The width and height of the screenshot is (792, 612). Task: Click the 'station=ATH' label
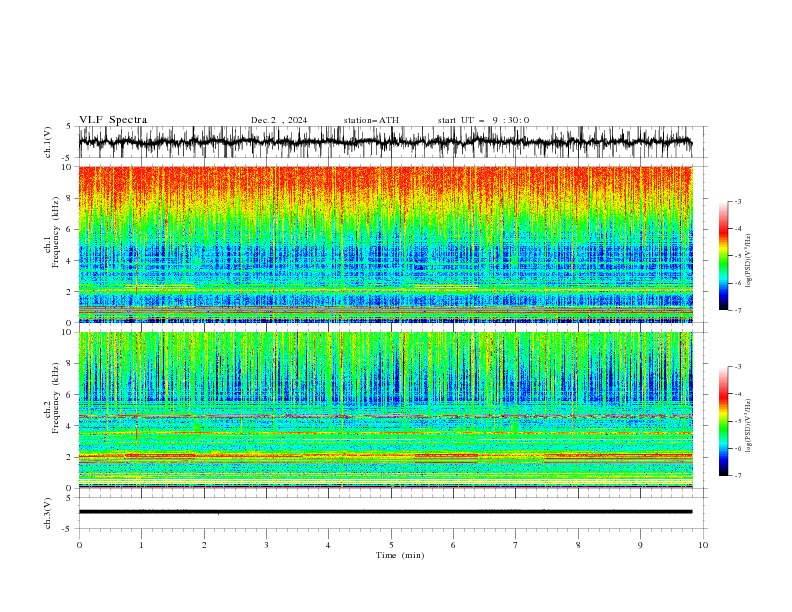pos(371,120)
